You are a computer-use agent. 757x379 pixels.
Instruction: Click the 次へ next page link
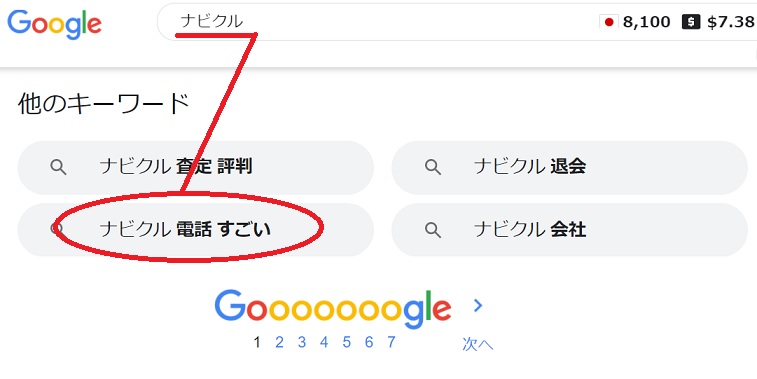pos(477,344)
